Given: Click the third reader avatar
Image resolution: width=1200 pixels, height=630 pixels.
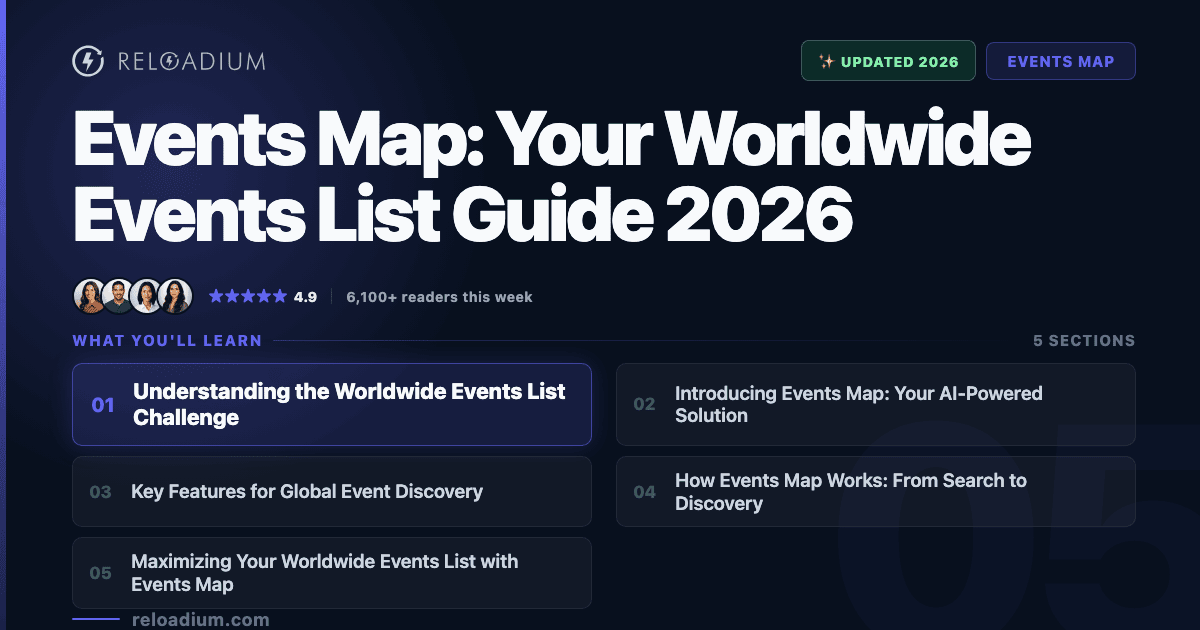Looking at the screenshot, I should coord(146,296).
